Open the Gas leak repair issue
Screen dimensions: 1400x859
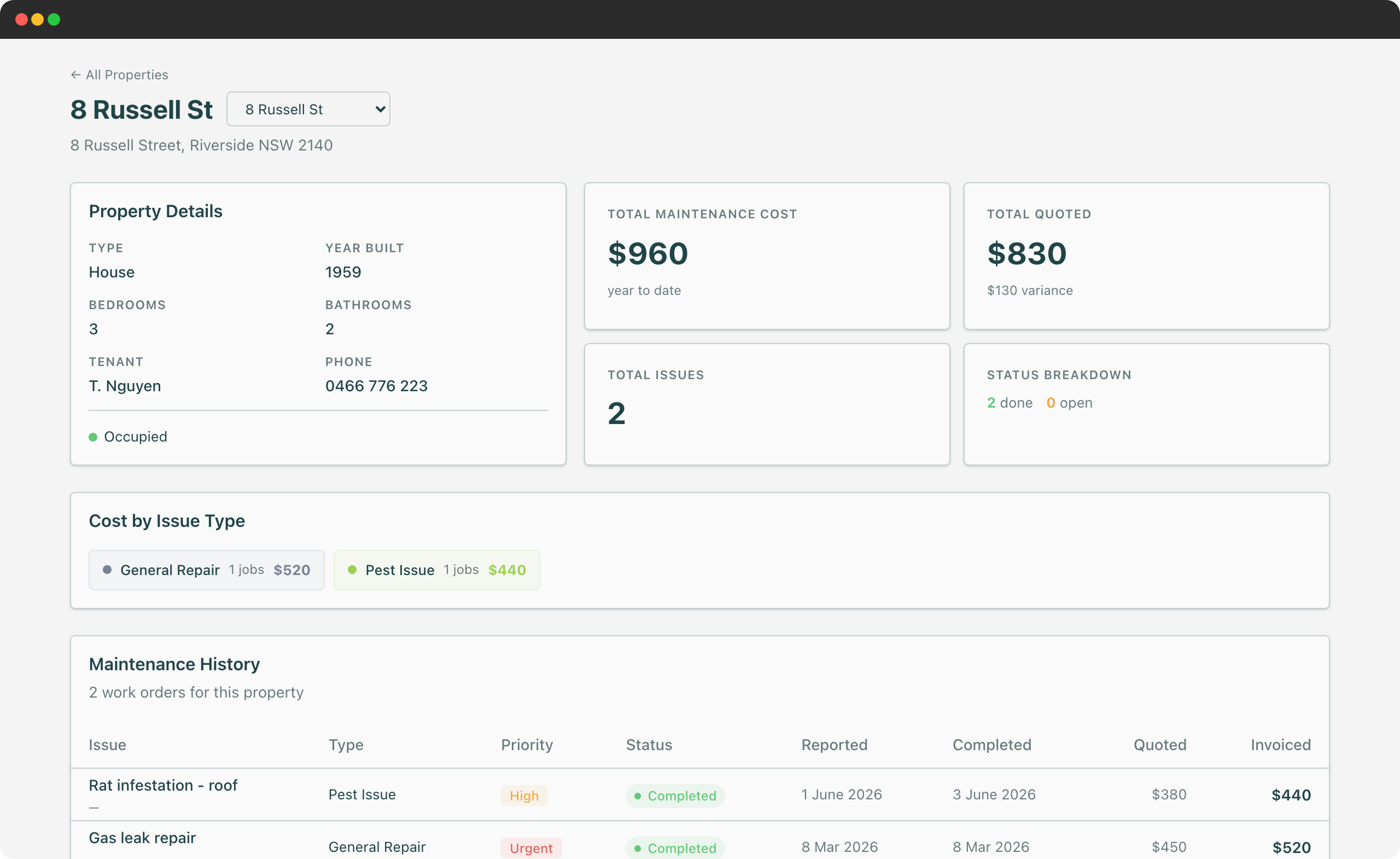[142, 838]
